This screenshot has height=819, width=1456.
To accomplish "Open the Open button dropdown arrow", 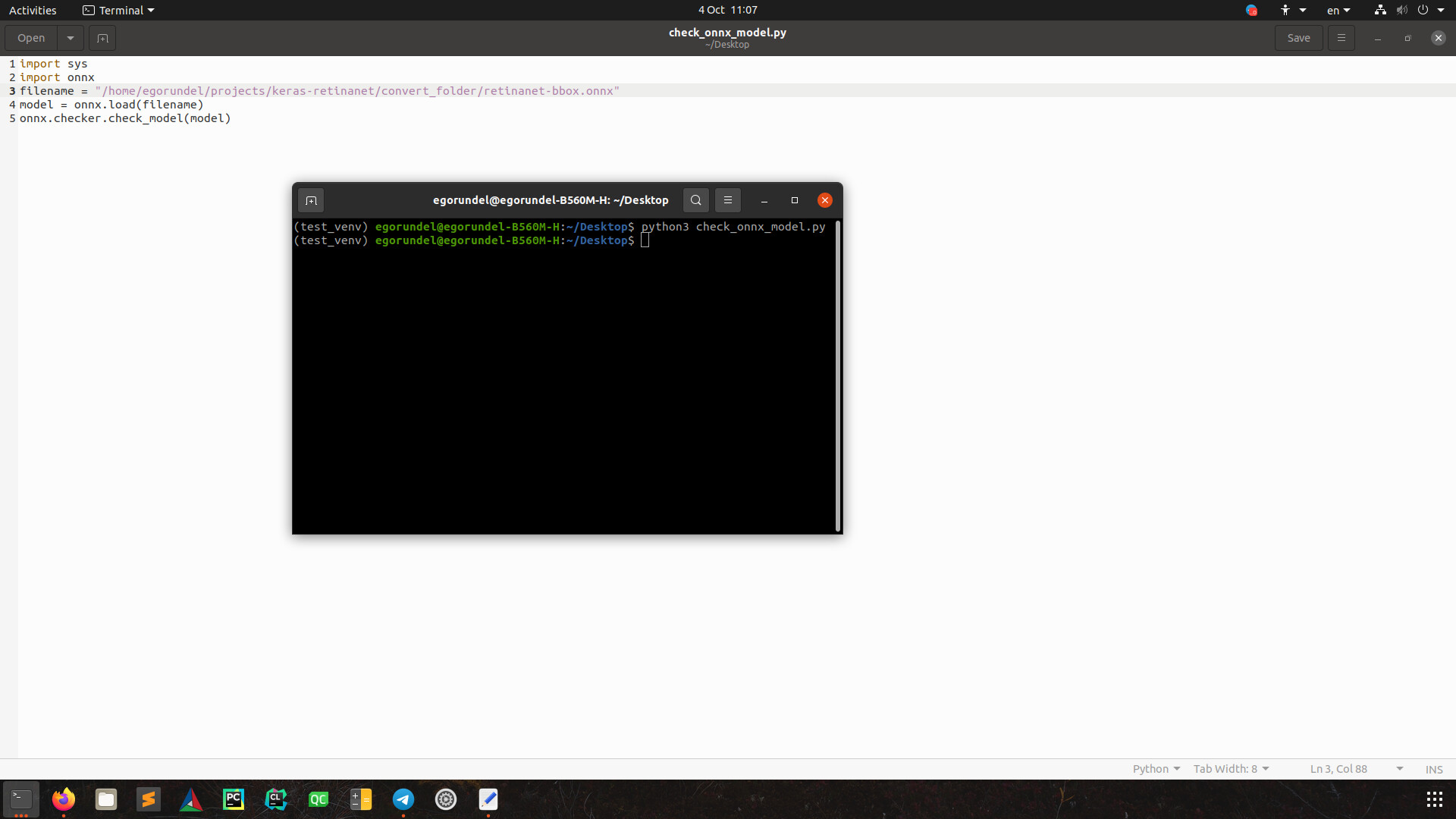I will click(x=70, y=38).
